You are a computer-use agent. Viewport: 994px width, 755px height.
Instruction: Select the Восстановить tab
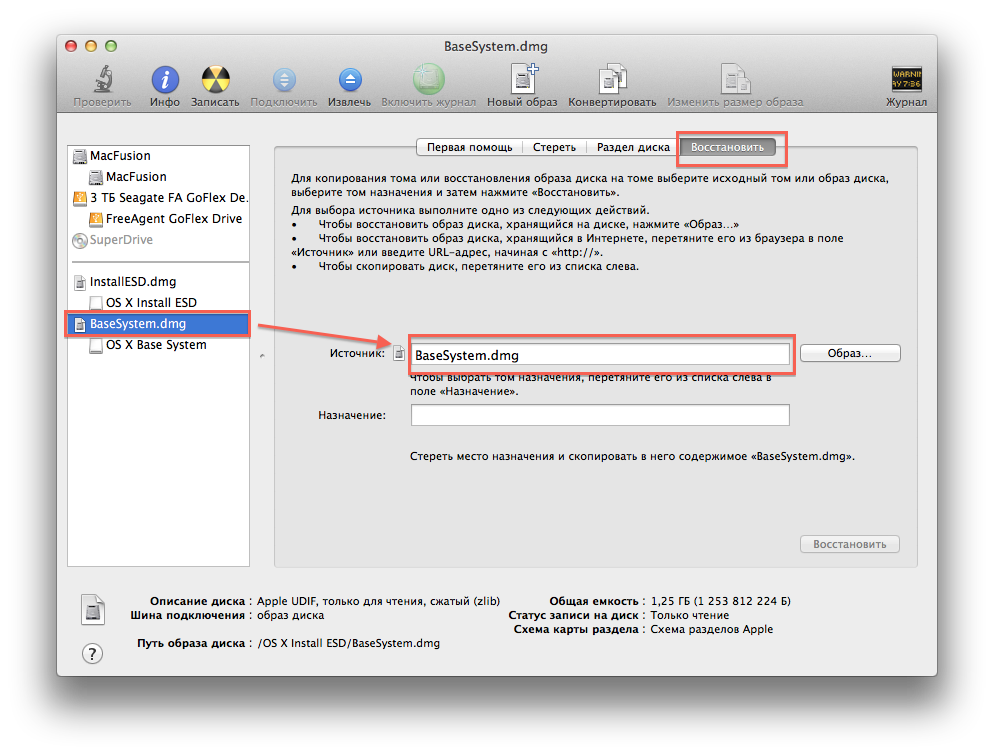tap(727, 147)
